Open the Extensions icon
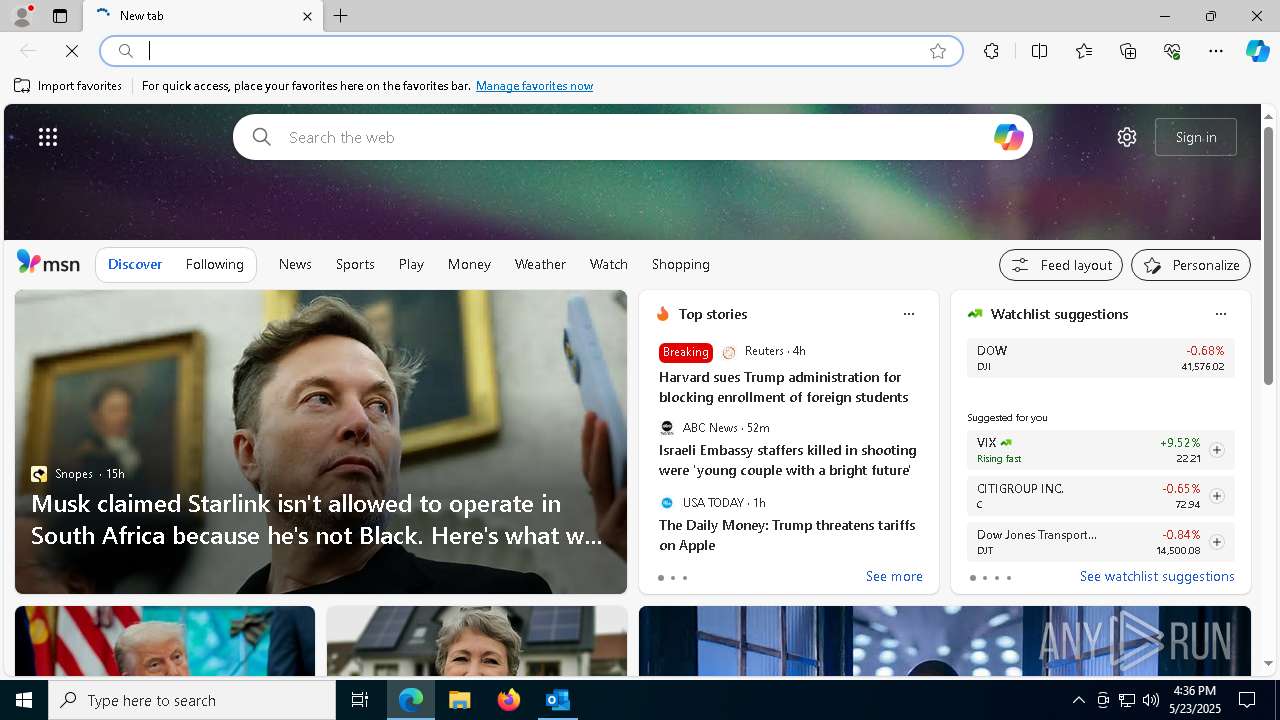Image resolution: width=1280 pixels, height=720 pixels. tap(991, 51)
